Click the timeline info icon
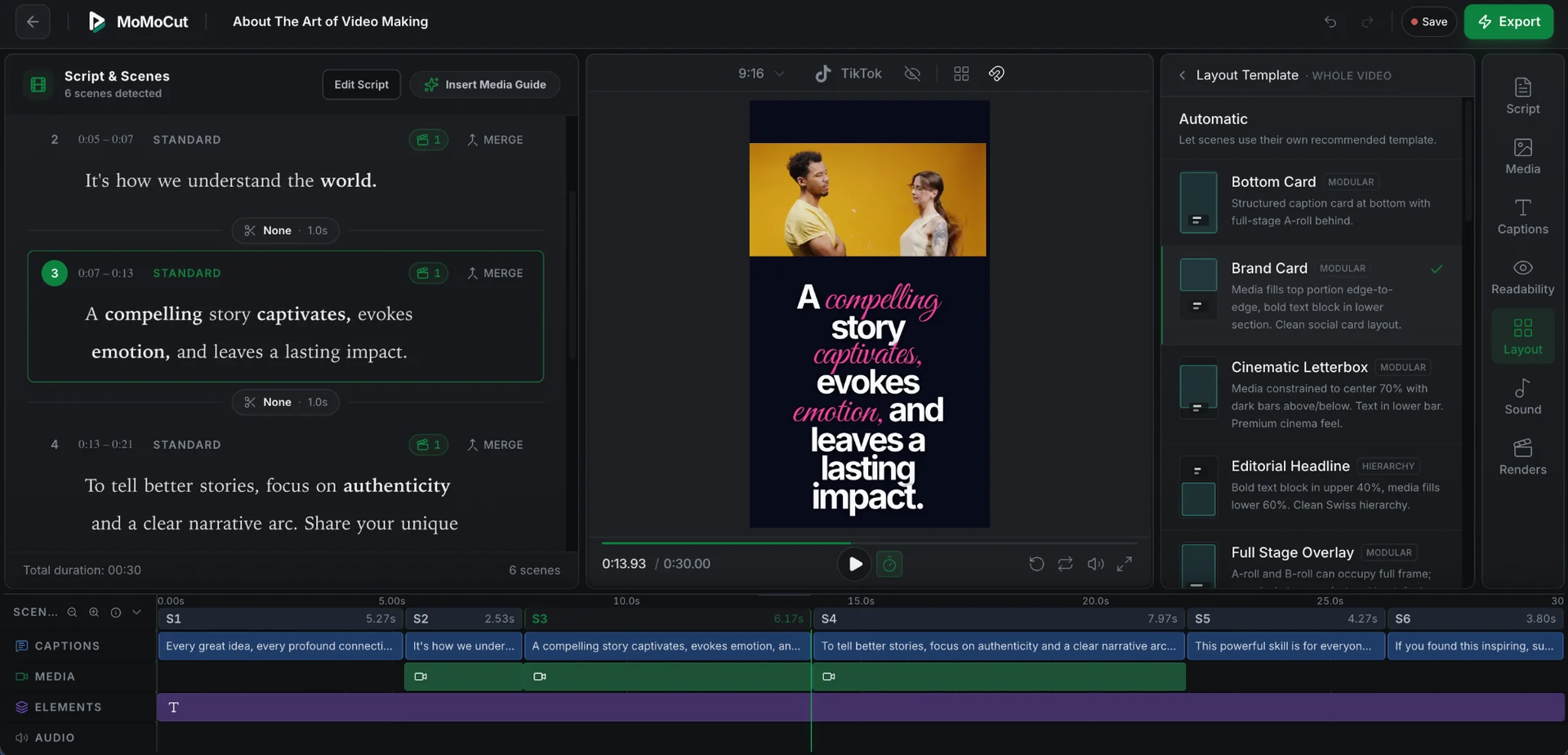This screenshot has height=755, width=1568. pyautogui.click(x=115, y=612)
